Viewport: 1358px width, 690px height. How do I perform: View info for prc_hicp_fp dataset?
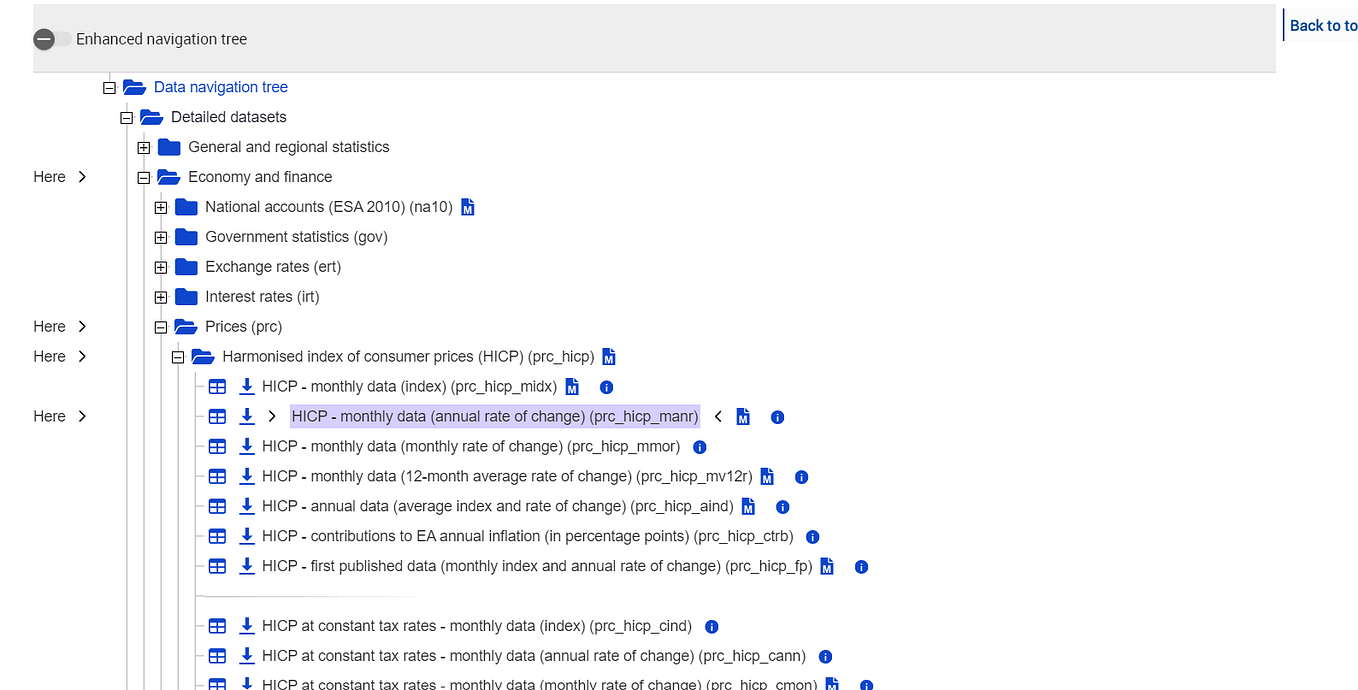(x=860, y=566)
